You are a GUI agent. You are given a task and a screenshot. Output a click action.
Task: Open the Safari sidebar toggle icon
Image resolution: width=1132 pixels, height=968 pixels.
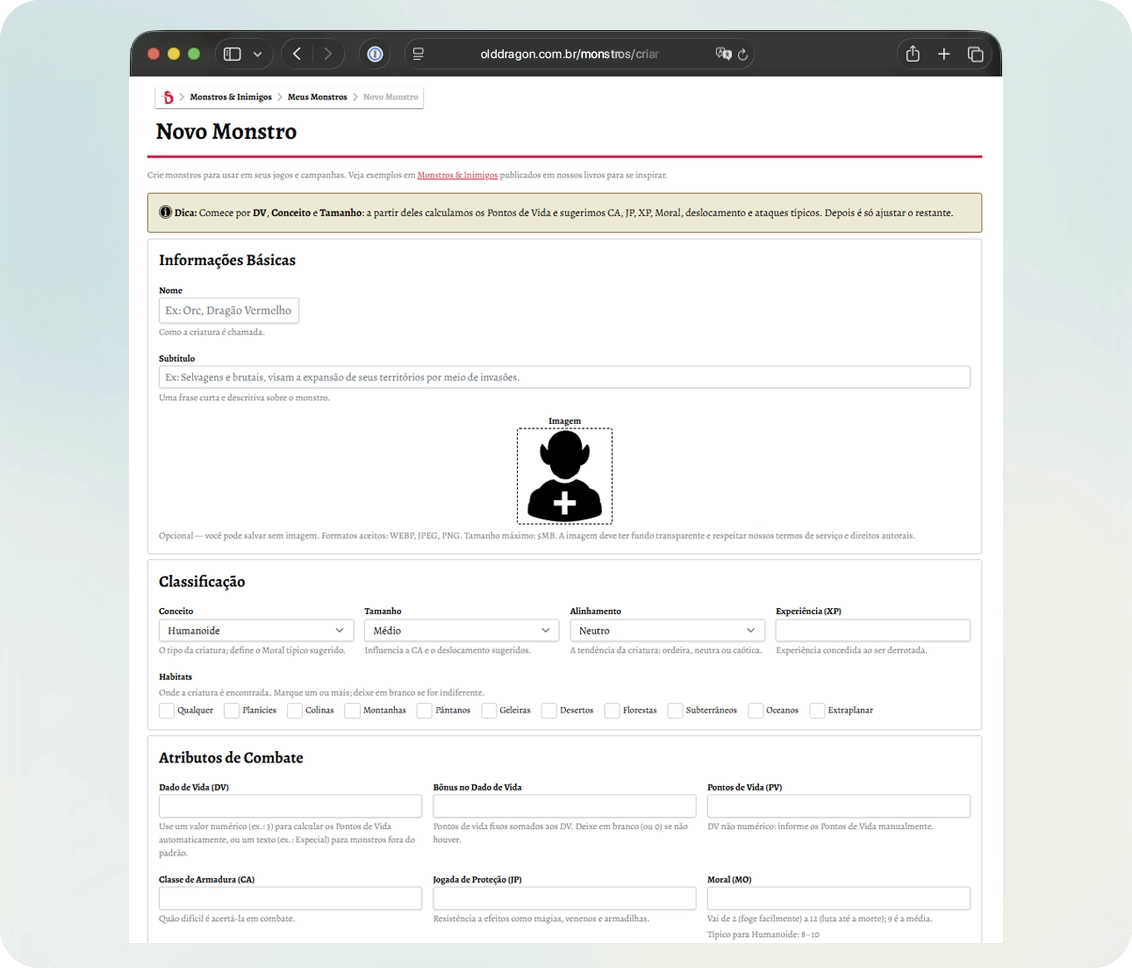[x=232, y=54]
